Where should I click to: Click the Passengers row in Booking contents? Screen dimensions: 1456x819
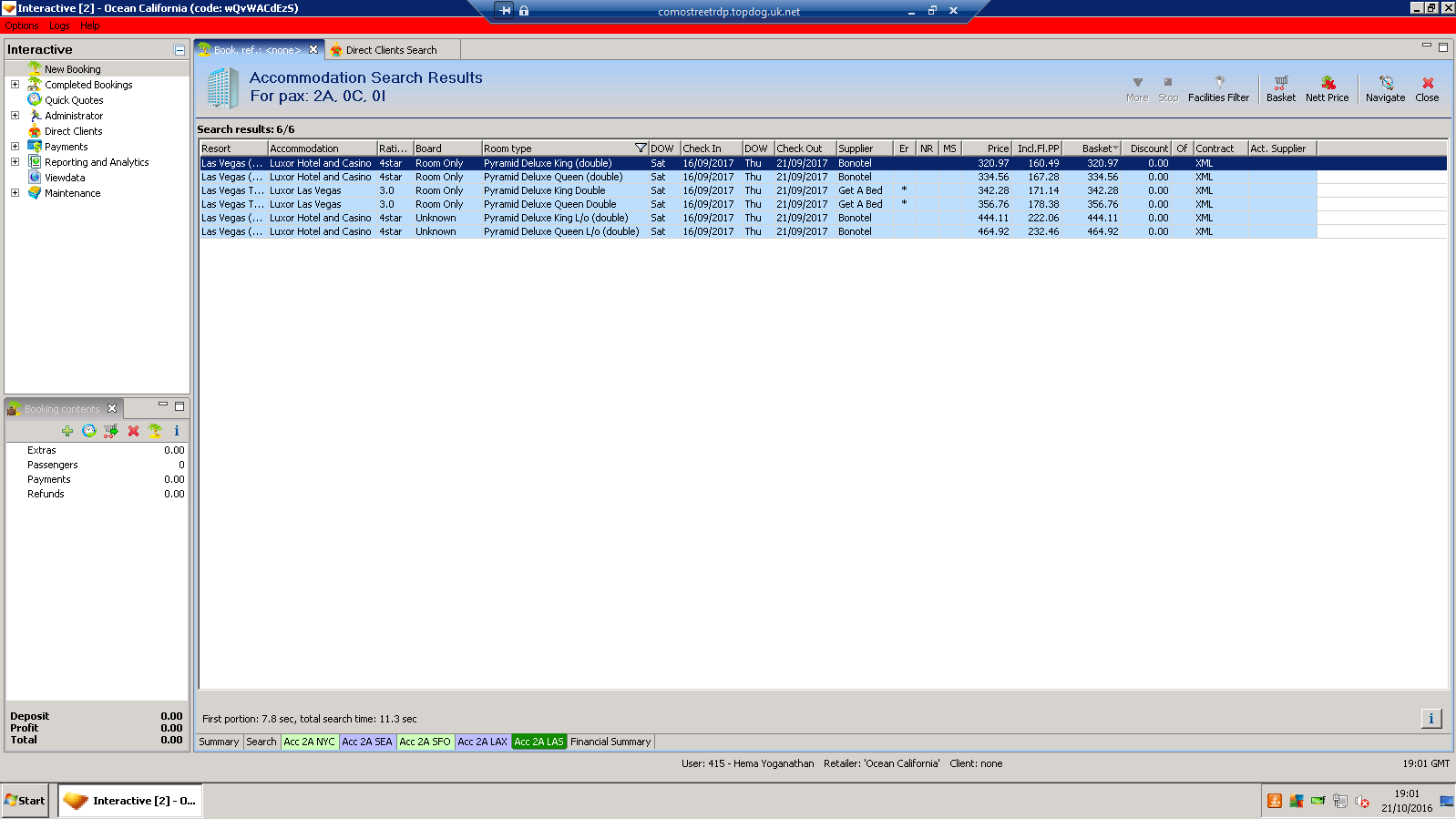[x=97, y=465]
